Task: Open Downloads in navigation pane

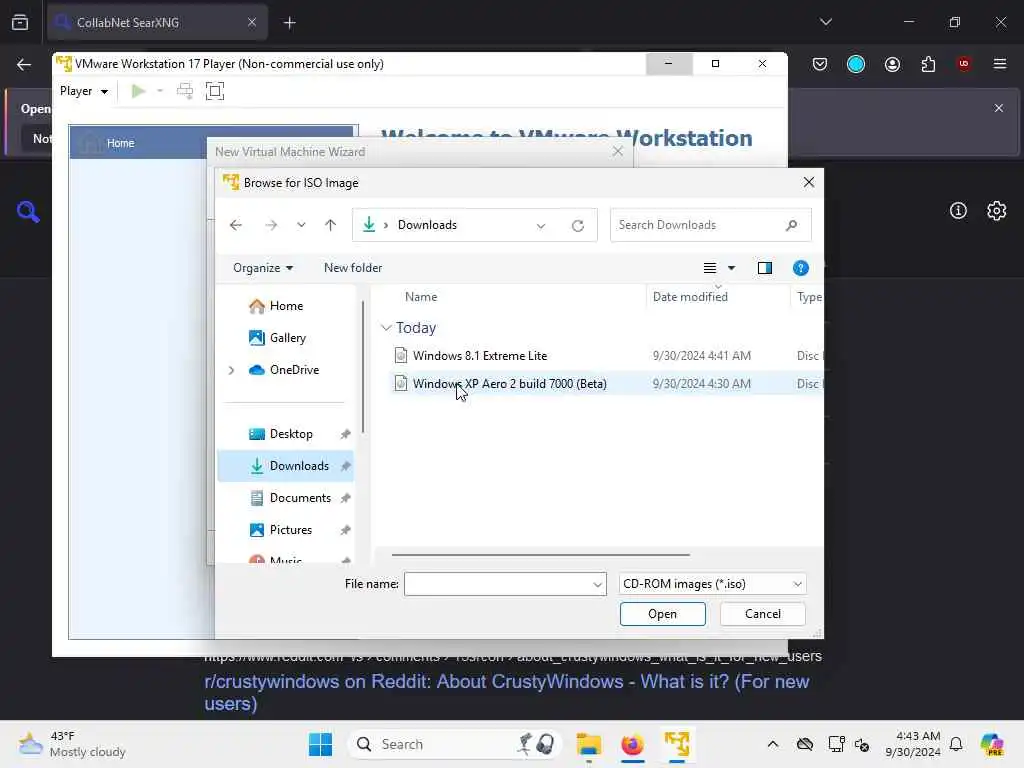Action: [x=285, y=466]
